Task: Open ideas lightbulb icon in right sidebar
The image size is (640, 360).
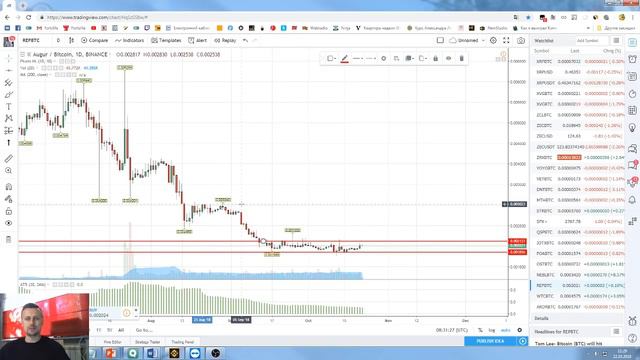Action: click(x=632, y=128)
